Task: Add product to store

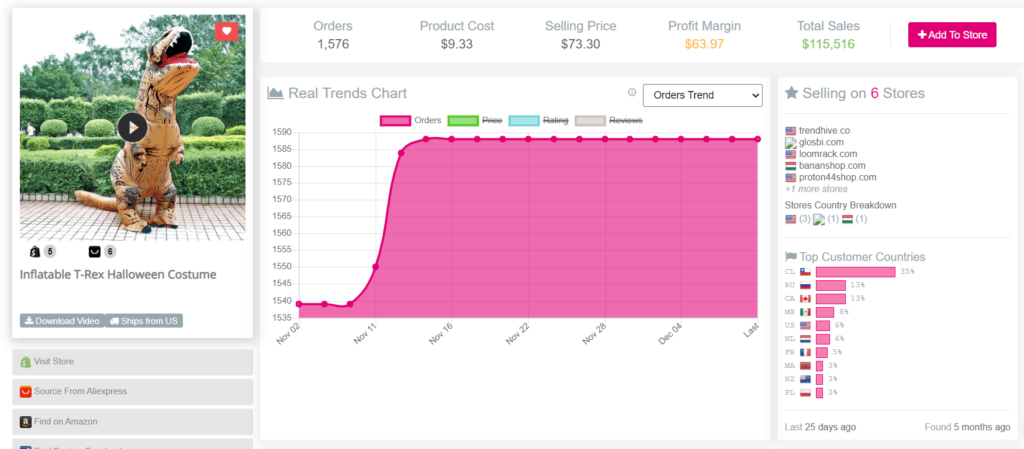Action: [952, 35]
